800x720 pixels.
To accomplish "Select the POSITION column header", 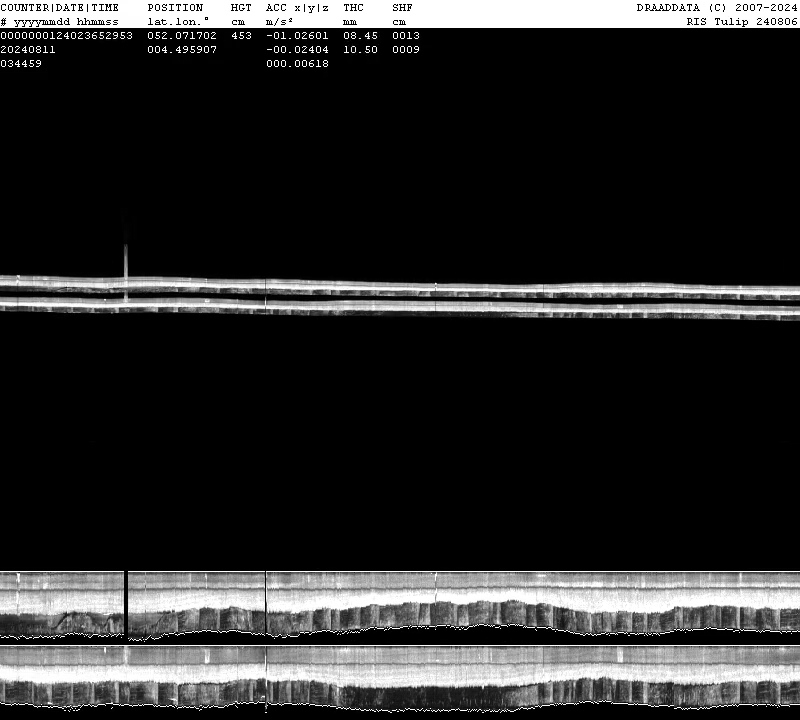I will pos(175,7).
